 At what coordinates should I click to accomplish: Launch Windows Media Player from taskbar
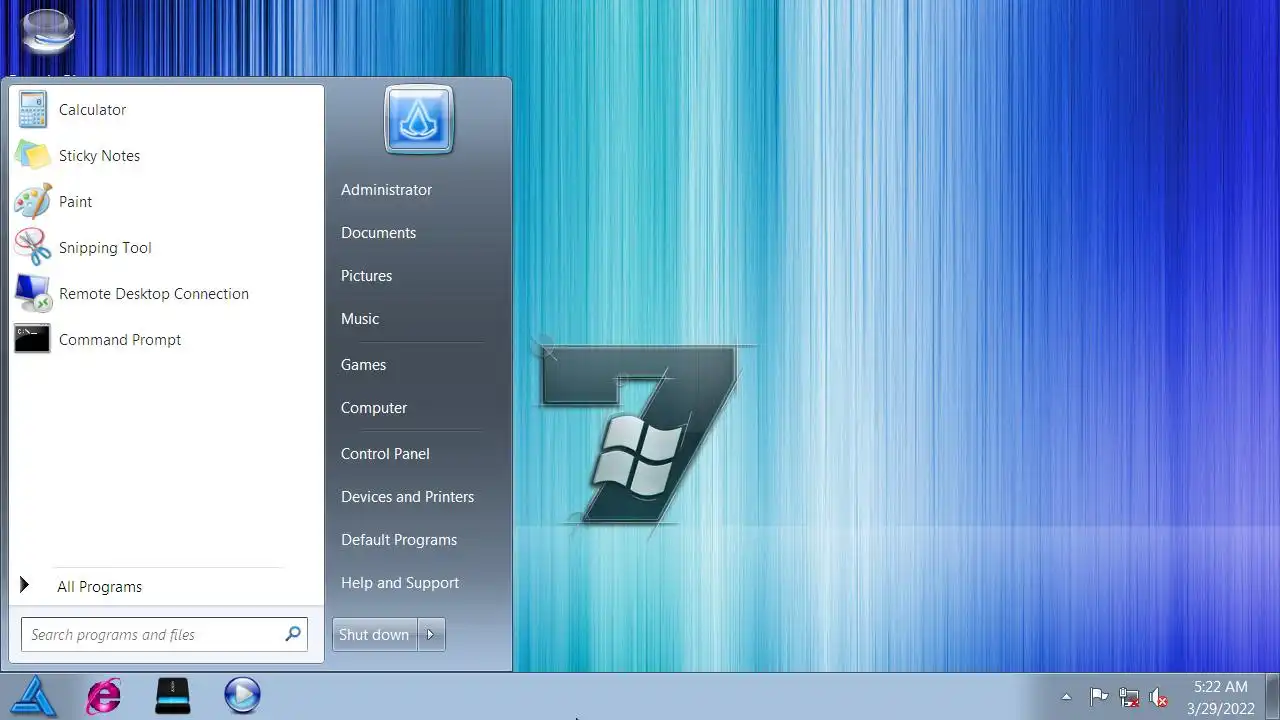coord(242,695)
